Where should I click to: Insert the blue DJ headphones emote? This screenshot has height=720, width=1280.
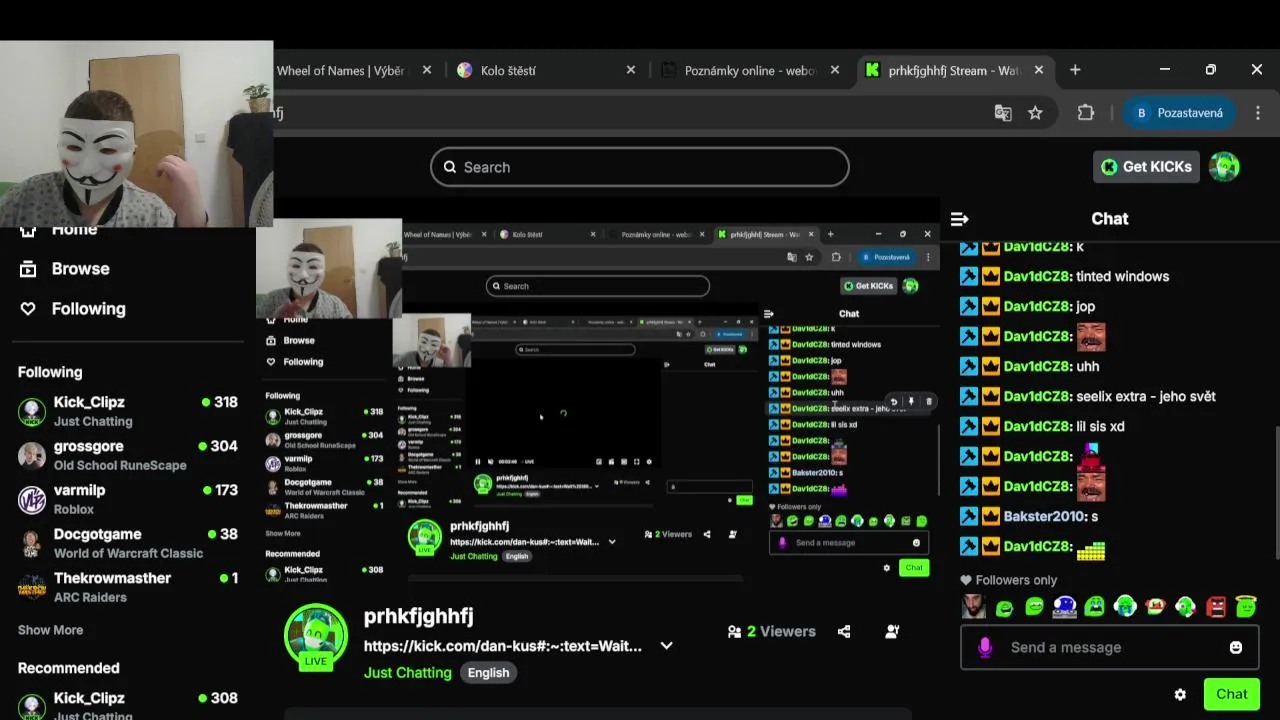click(1064, 607)
